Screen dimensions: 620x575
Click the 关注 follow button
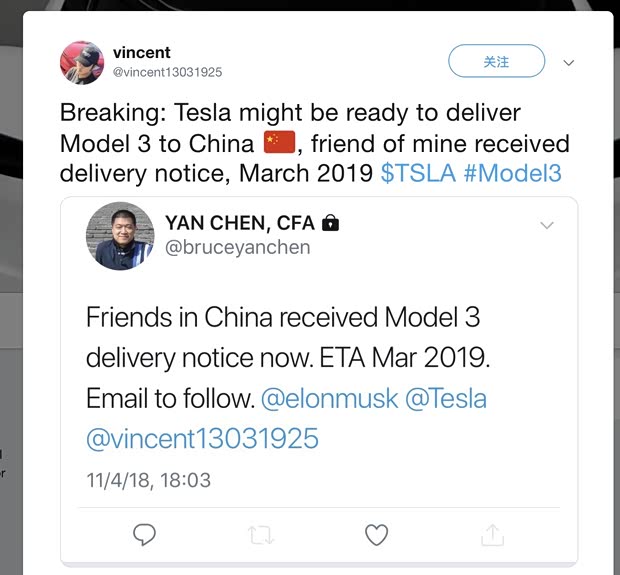(496, 61)
